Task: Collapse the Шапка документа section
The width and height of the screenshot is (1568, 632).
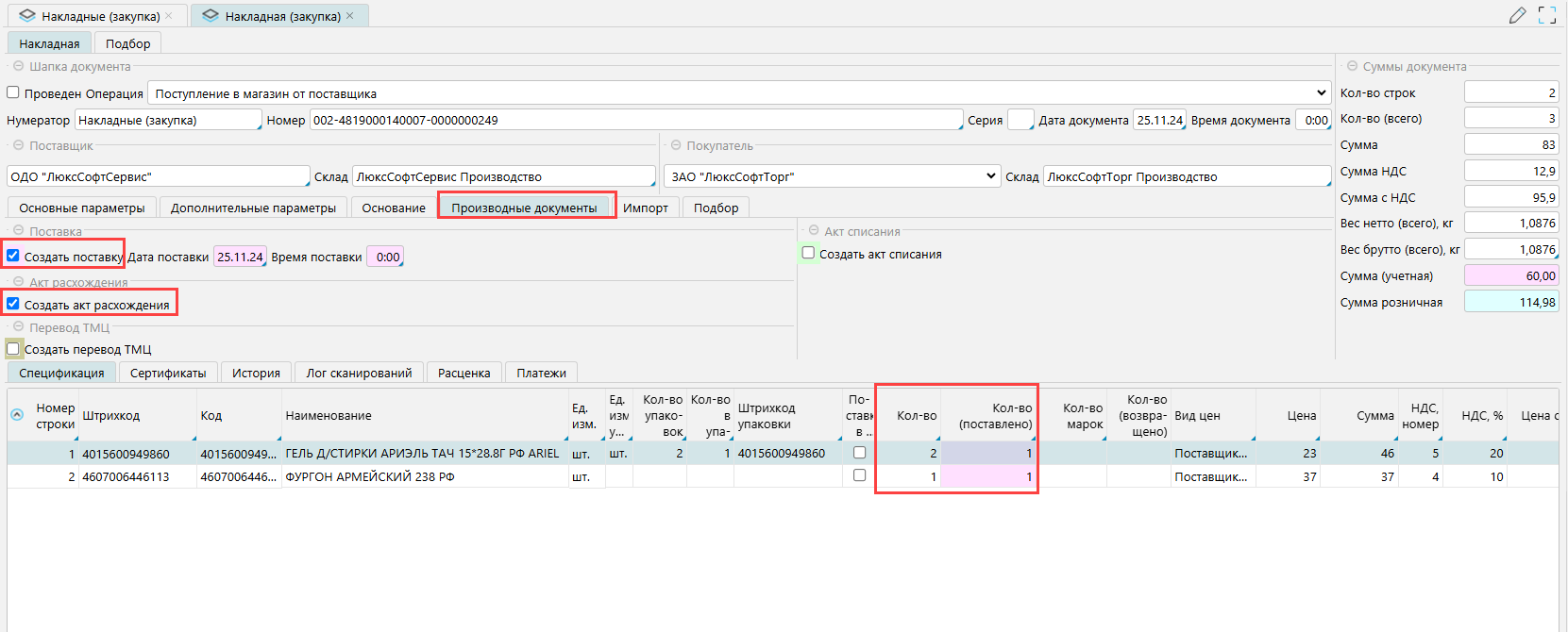Action: click(18, 67)
